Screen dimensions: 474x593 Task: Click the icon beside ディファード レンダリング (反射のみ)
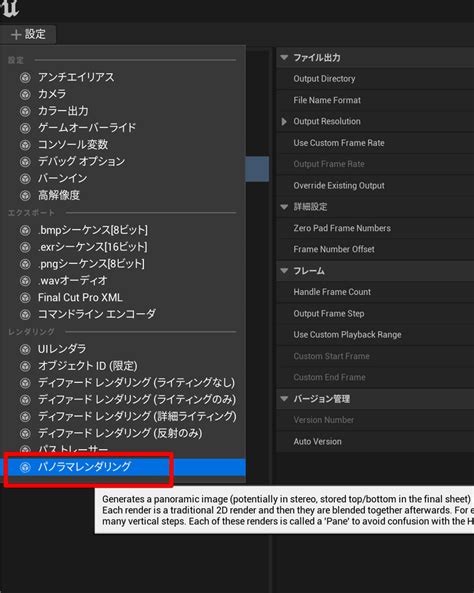pyautogui.click(x=25, y=433)
